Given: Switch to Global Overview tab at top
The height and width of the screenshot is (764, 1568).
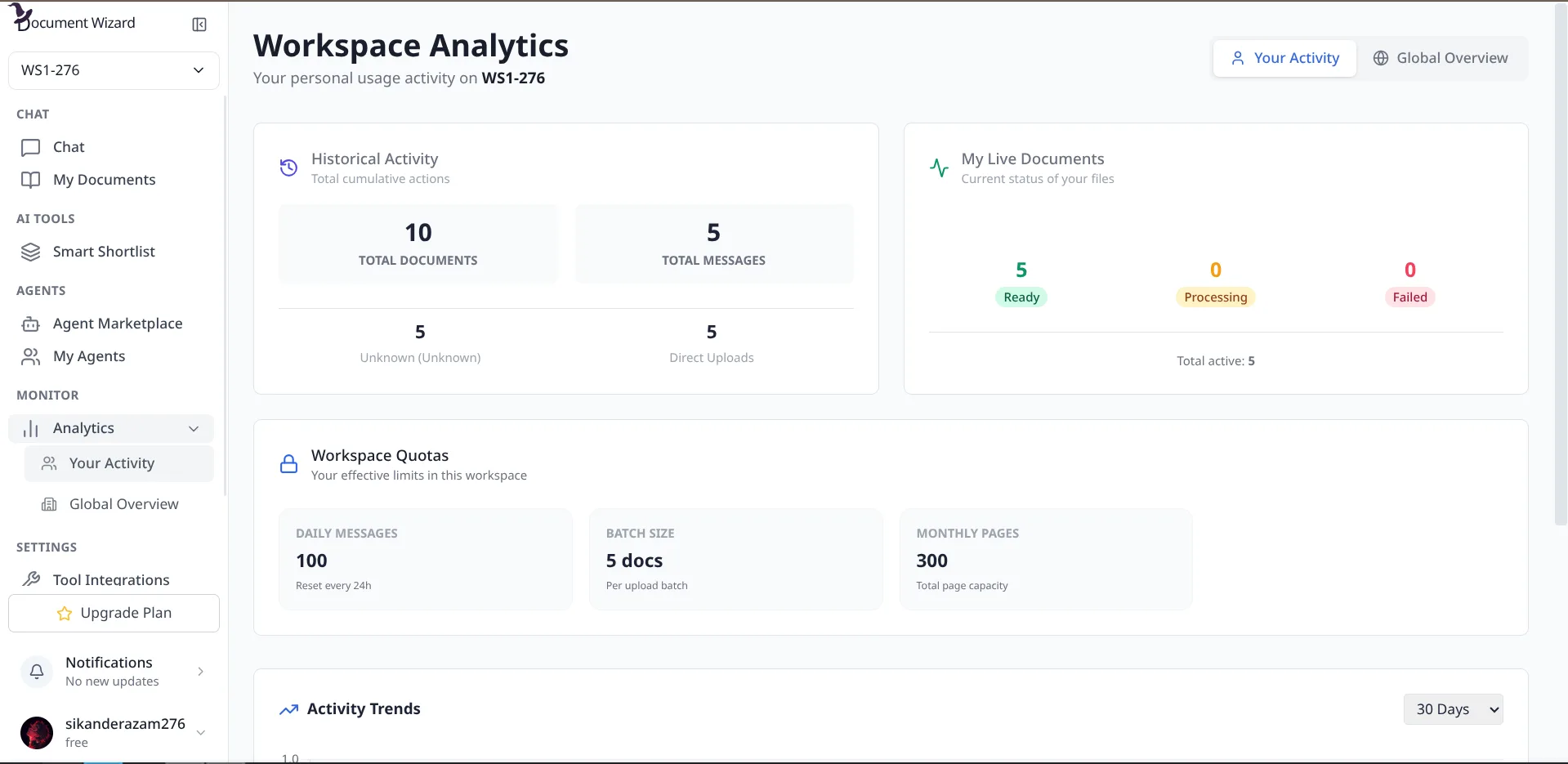Looking at the screenshot, I should tap(1441, 58).
